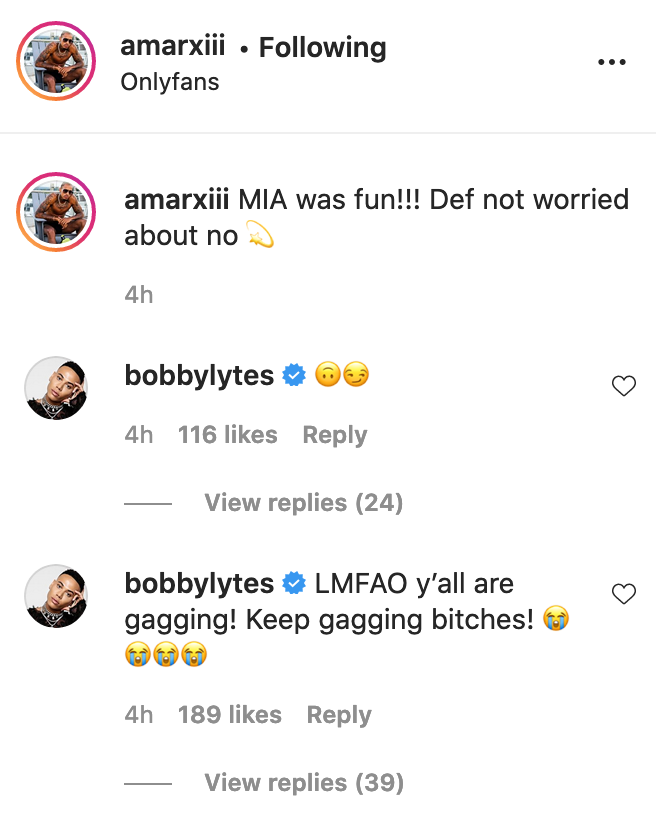View the 116 likes list

(227, 435)
